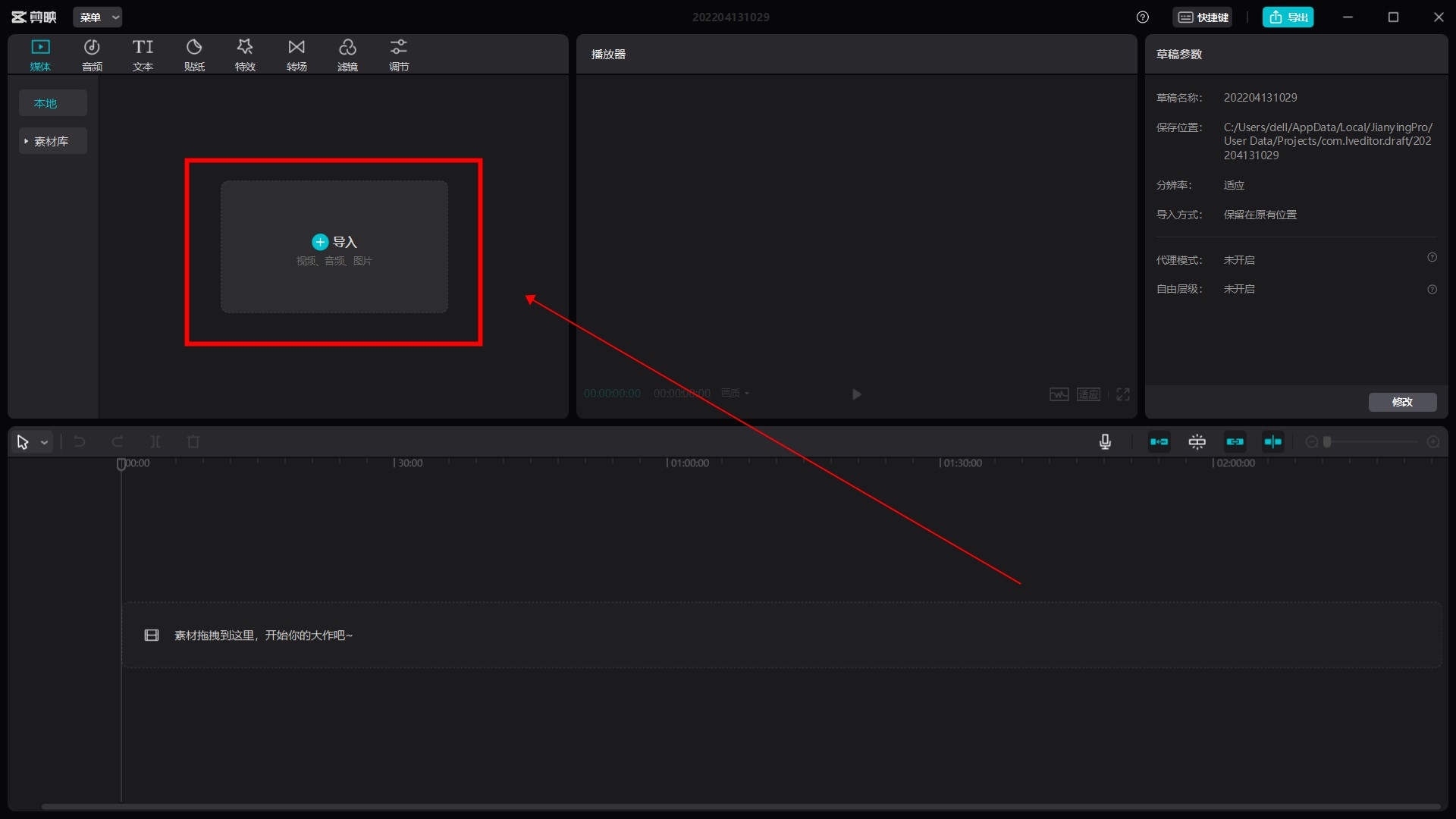Toggle auto snapping on timeline

[x=1197, y=442]
